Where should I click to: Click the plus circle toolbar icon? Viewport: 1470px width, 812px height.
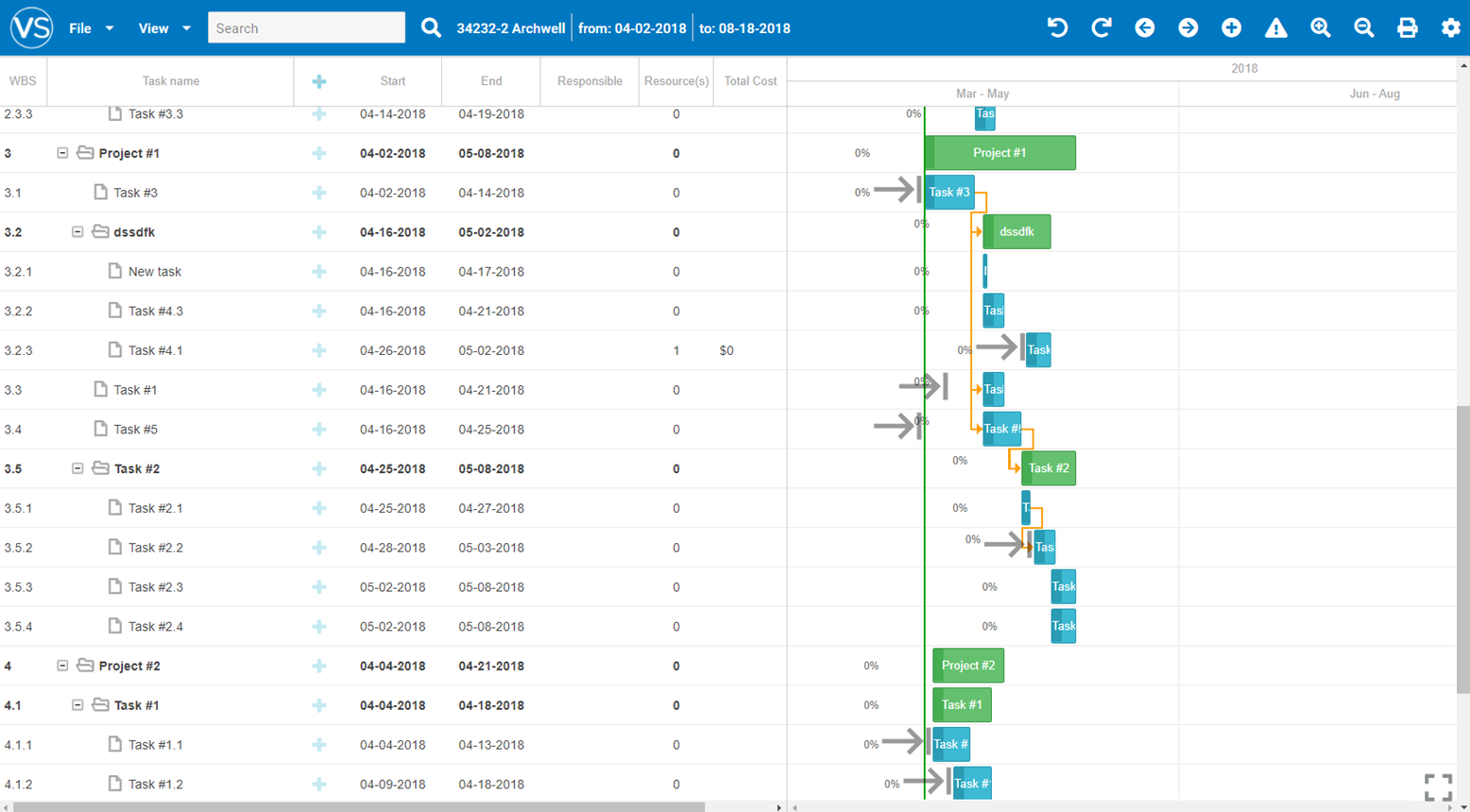coord(1231,27)
